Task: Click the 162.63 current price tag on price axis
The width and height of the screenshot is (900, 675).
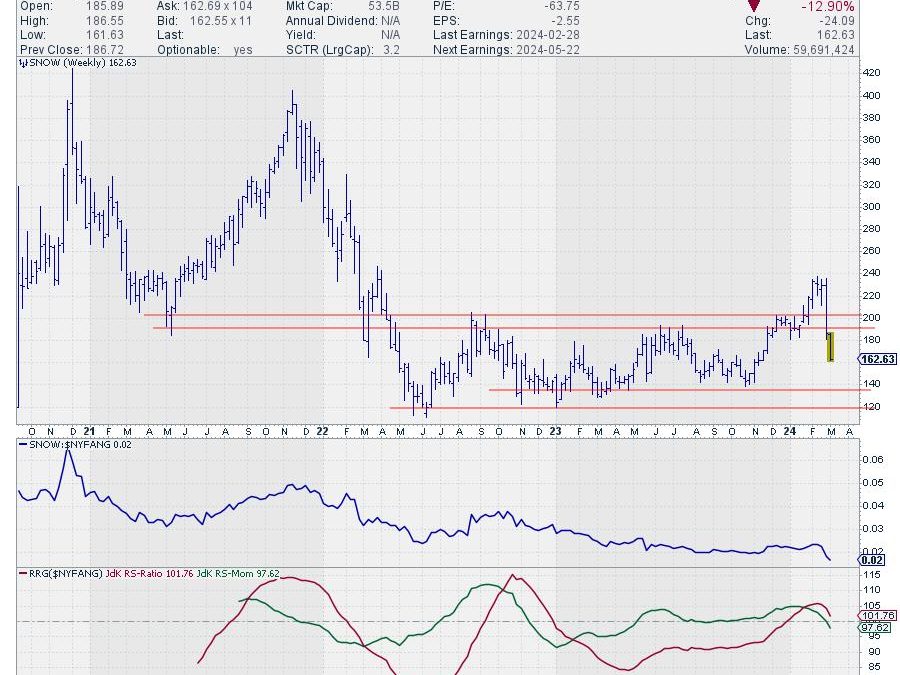Action: [x=878, y=359]
